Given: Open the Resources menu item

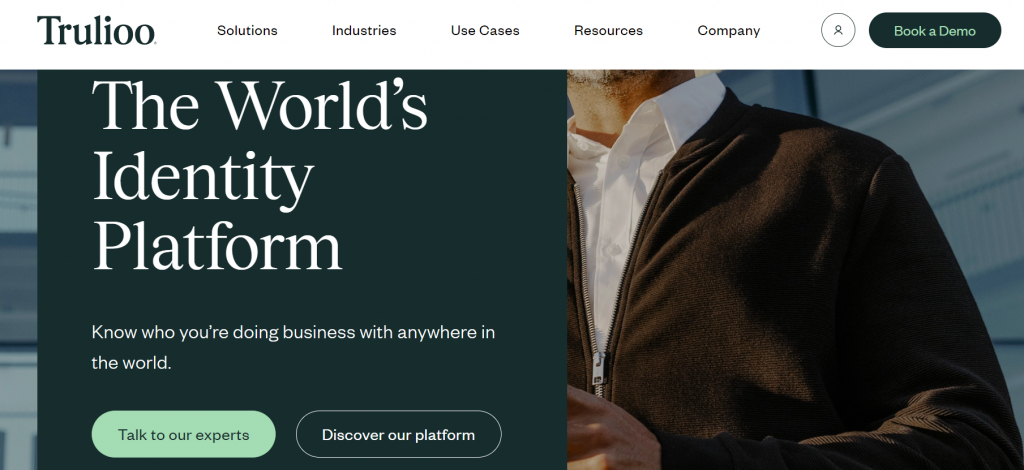Looking at the screenshot, I should coord(608,30).
